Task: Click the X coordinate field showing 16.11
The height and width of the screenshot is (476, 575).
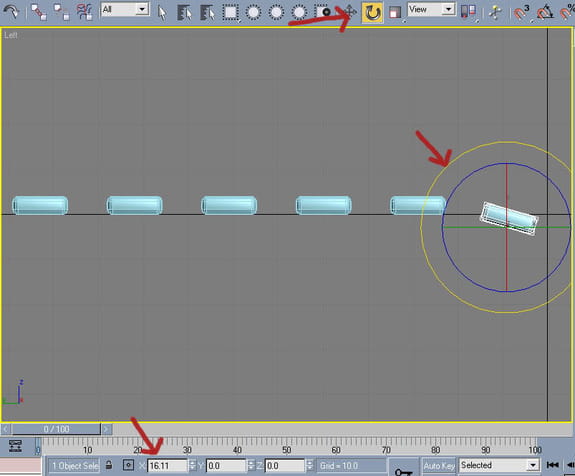Action: 167,466
